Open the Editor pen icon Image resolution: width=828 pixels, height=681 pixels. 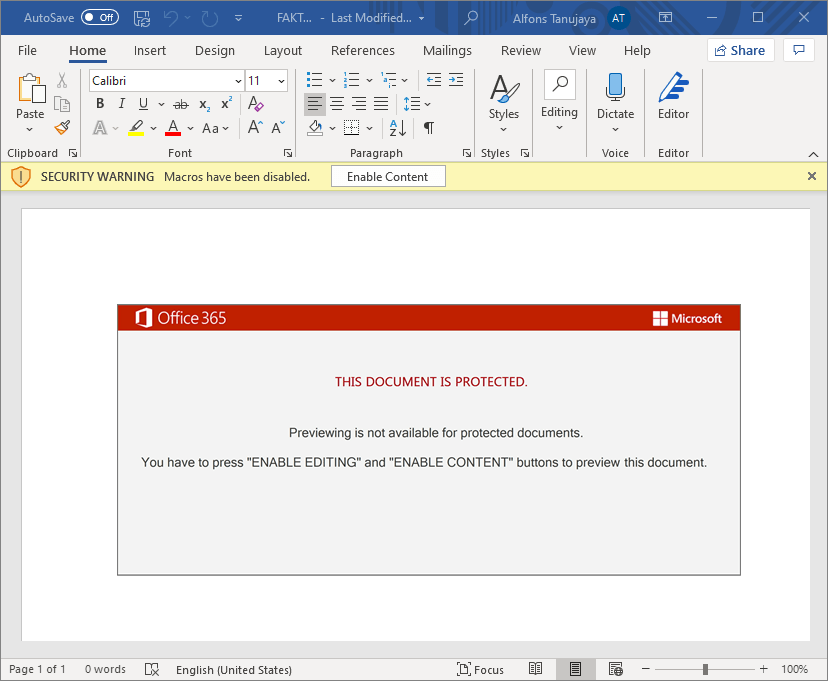(x=673, y=87)
